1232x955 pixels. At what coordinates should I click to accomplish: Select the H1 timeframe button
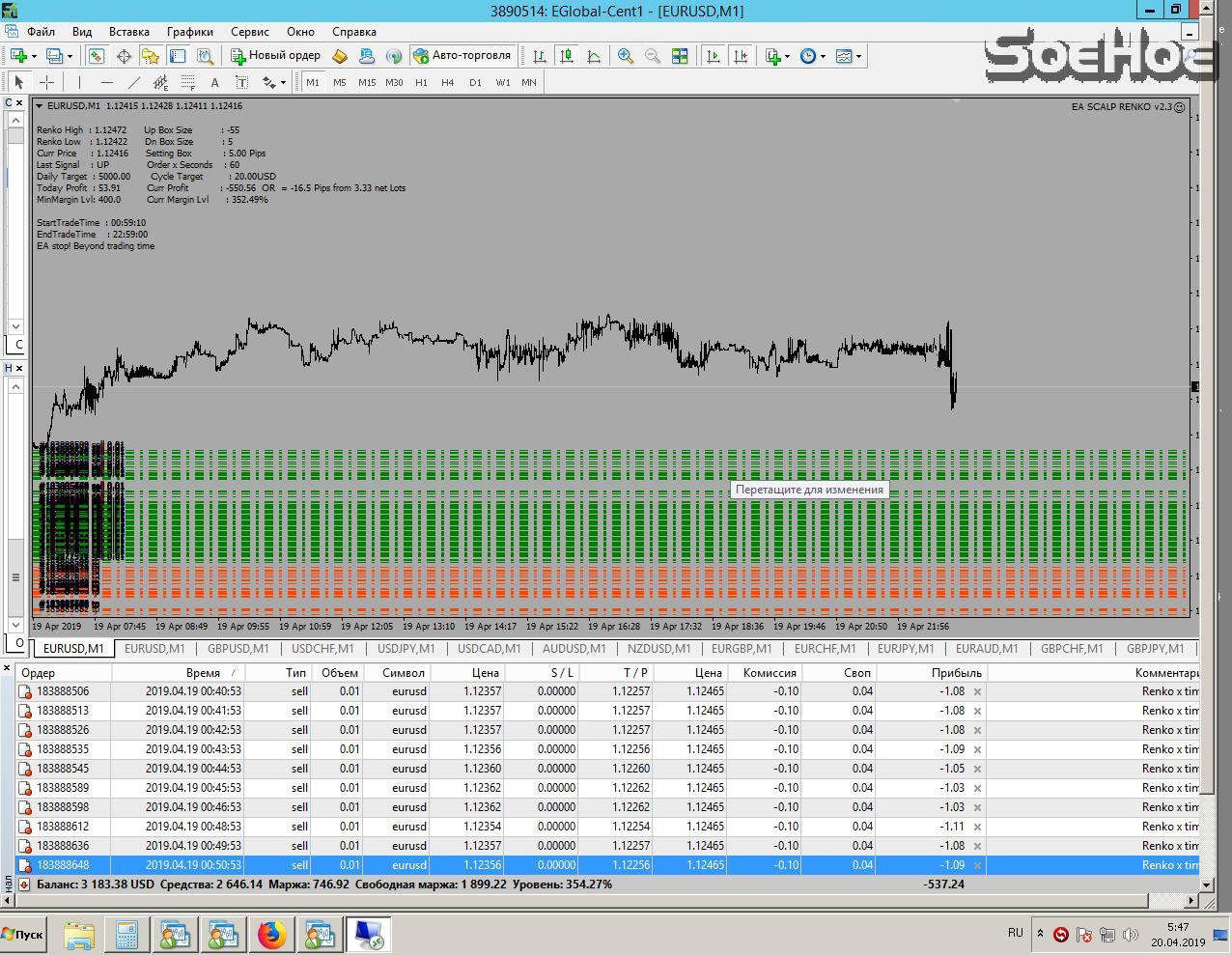click(x=421, y=82)
